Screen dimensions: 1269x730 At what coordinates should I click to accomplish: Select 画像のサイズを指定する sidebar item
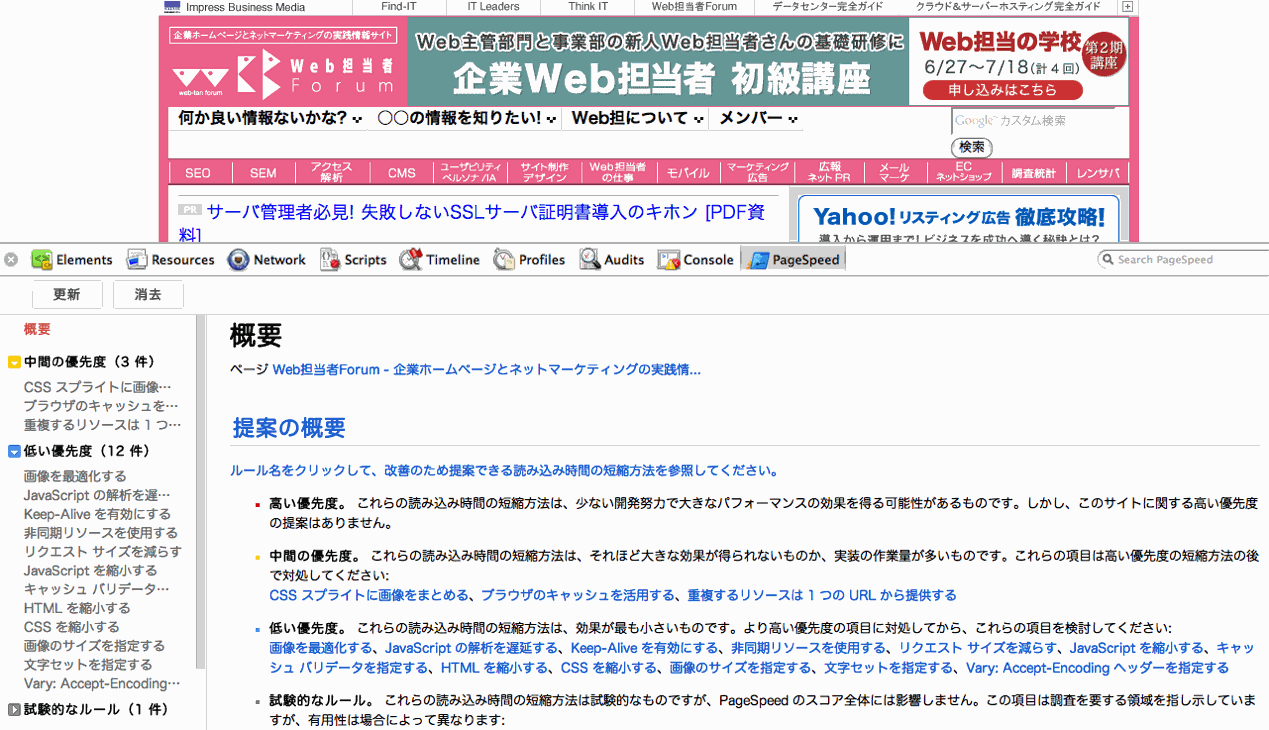(x=94, y=646)
